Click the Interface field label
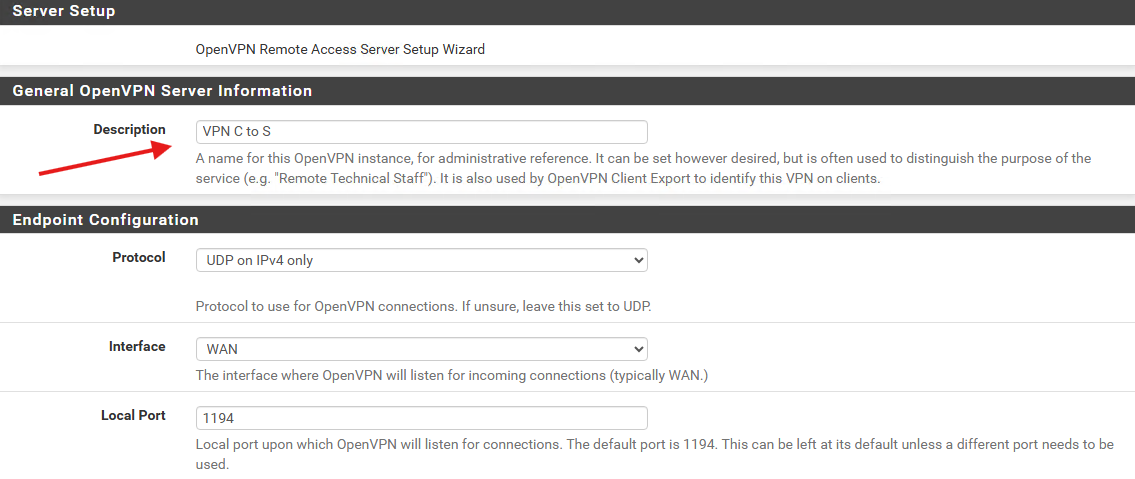This screenshot has height=479, width=1135. pyautogui.click(x=137, y=347)
